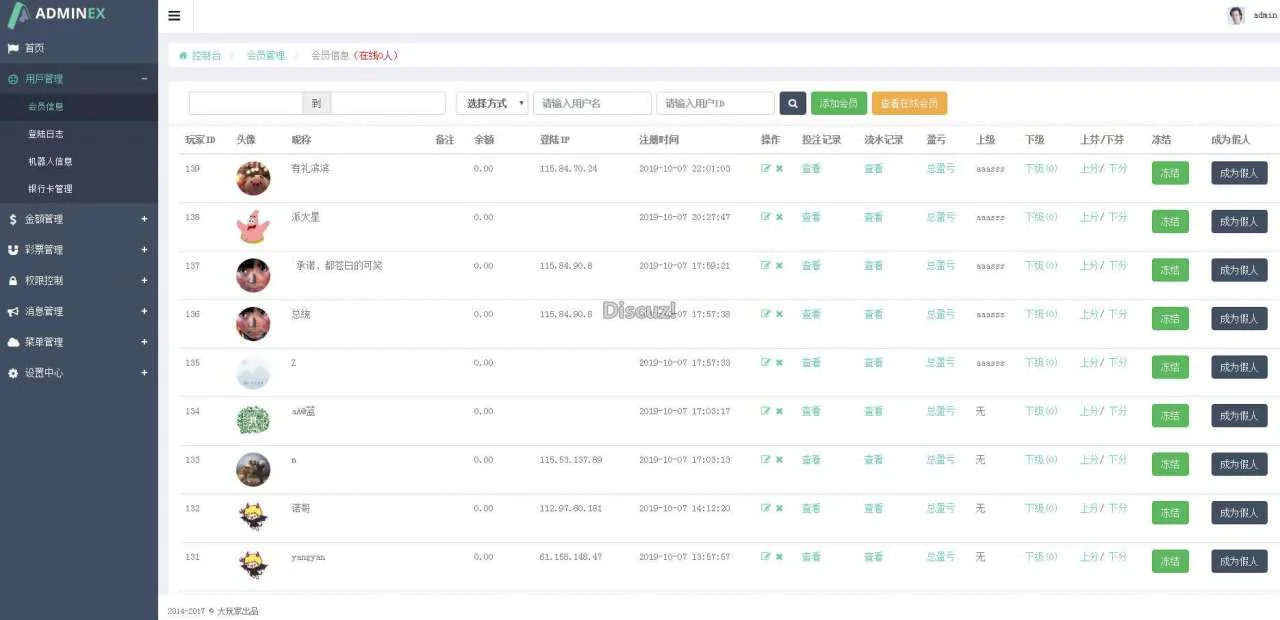This screenshot has height=620, width=1280.
Task: Click the delete X icon for player 133
Action: point(779,460)
